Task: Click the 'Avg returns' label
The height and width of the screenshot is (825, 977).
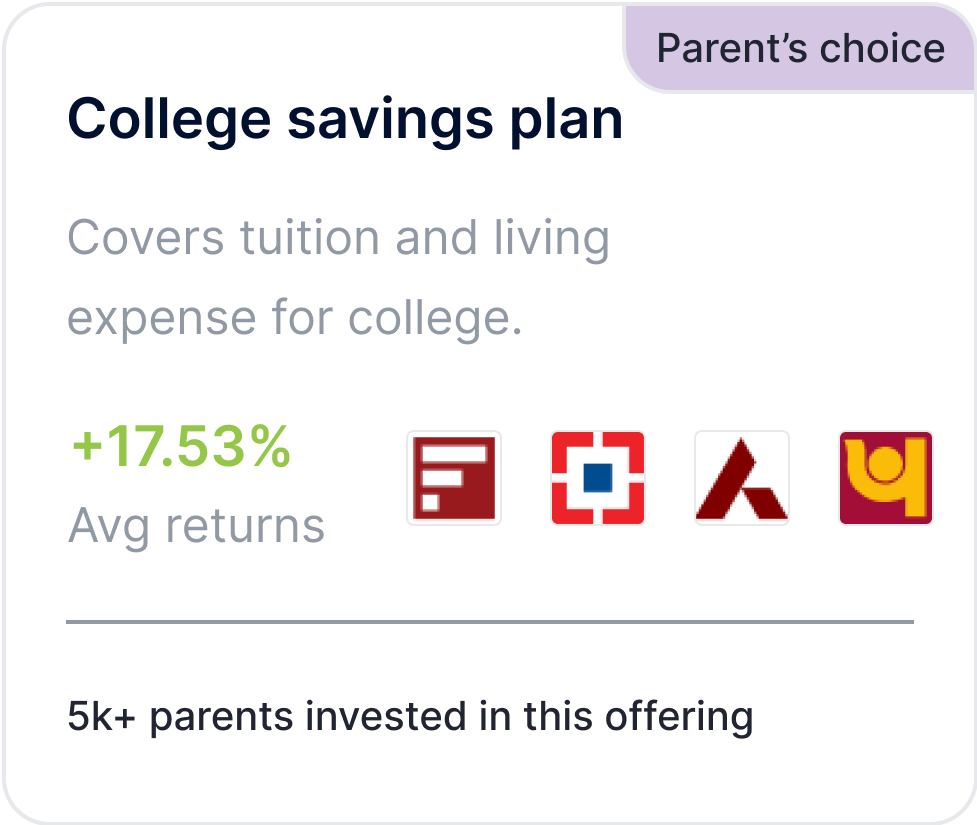Action: point(196,525)
